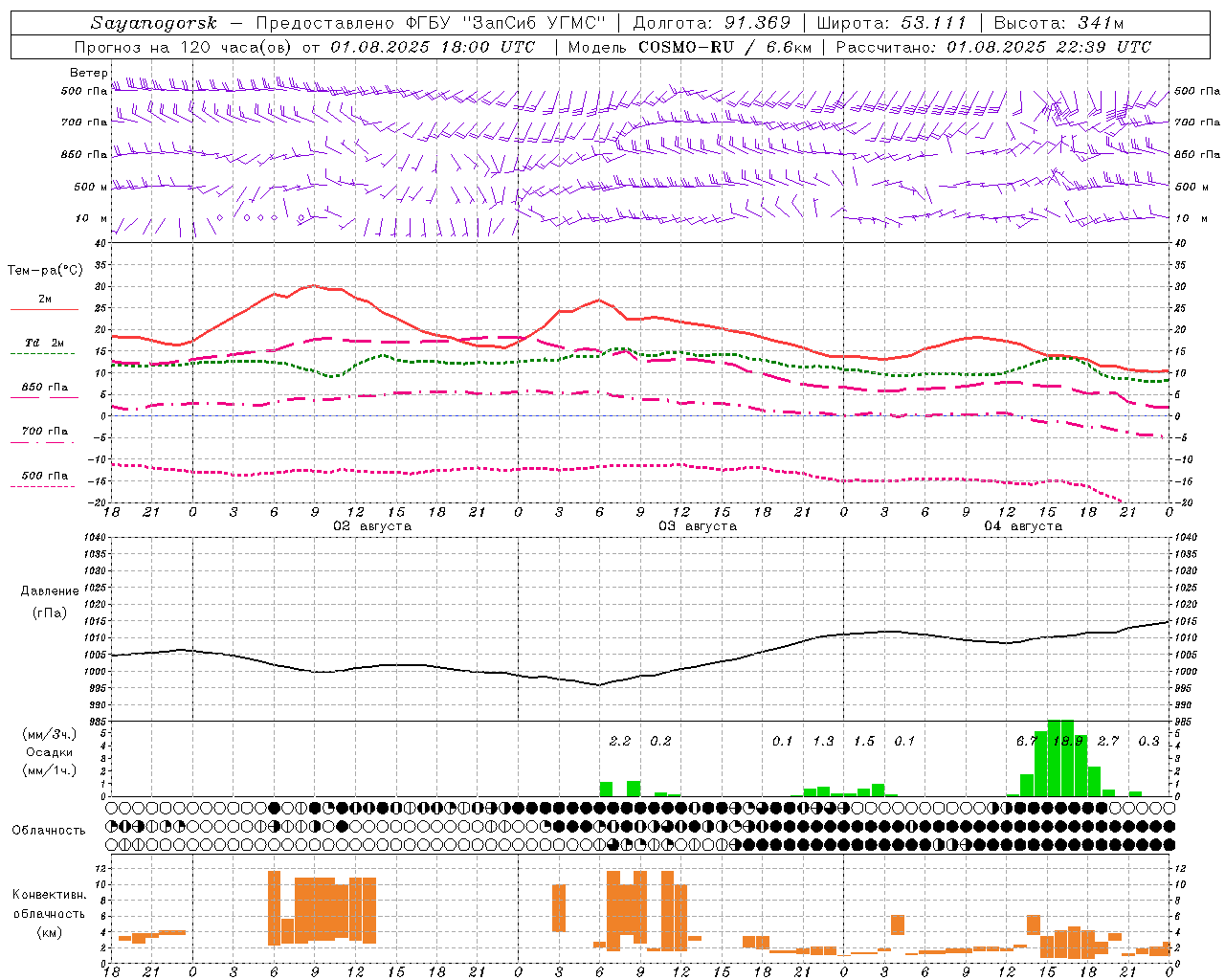
Task: Select '10 м' wind level label at right
Action: (x=1192, y=218)
